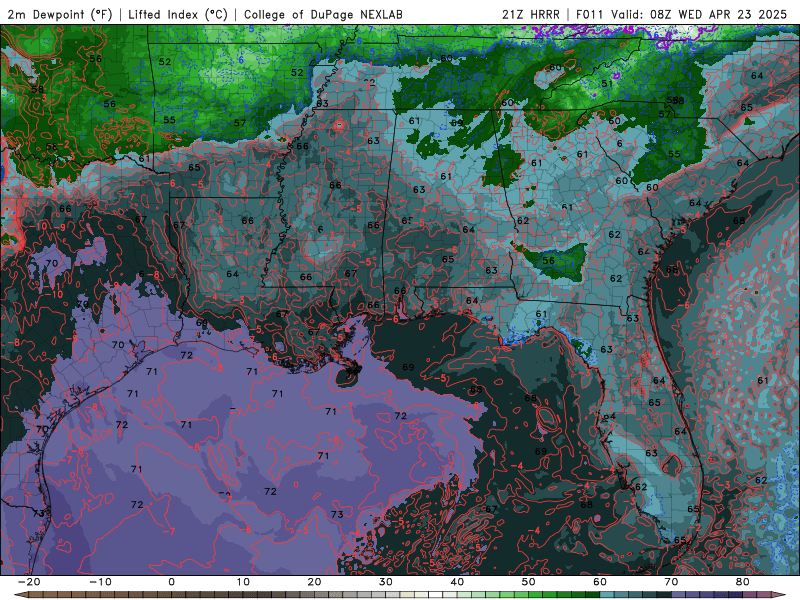
Task: Click the '30' colorbar scale label
Action: click(x=386, y=582)
